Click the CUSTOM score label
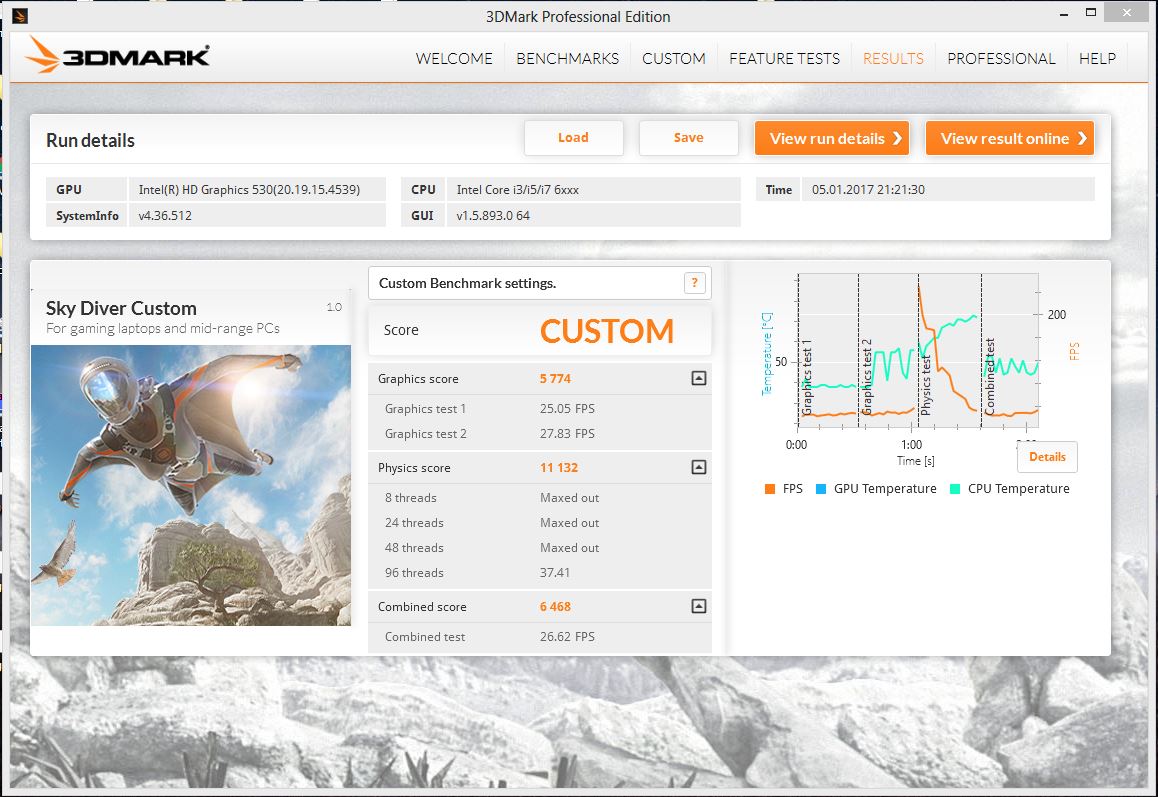Image resolution: width=1158 pixels, height=797 pixels. click(606, 331)
